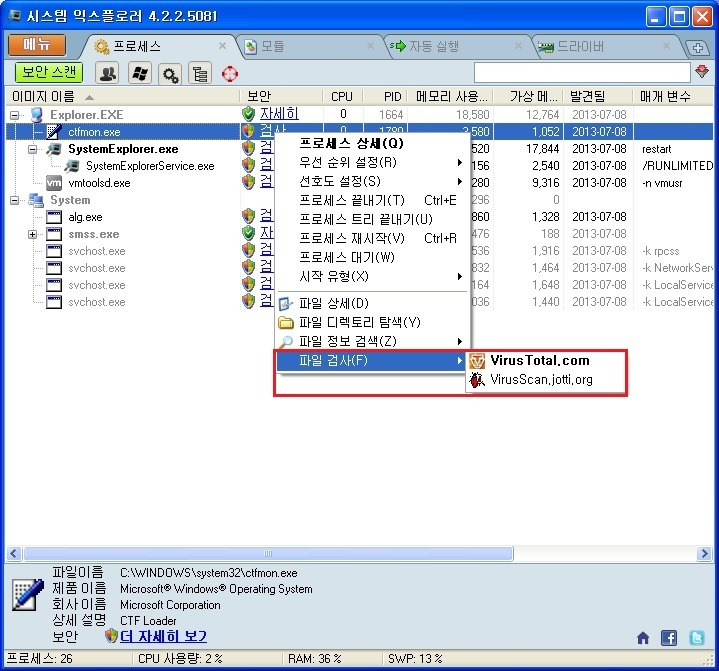The height and width of the screenshot is (671, 719).
Task: Open the 더 자세히 보기 link
Action: 163,637
